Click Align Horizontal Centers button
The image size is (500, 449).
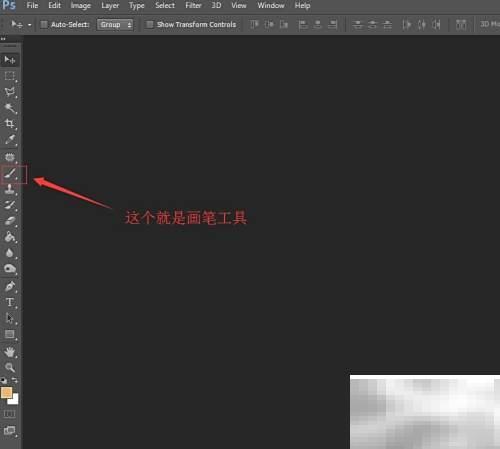pyautogui.click(x=318, y=24)
